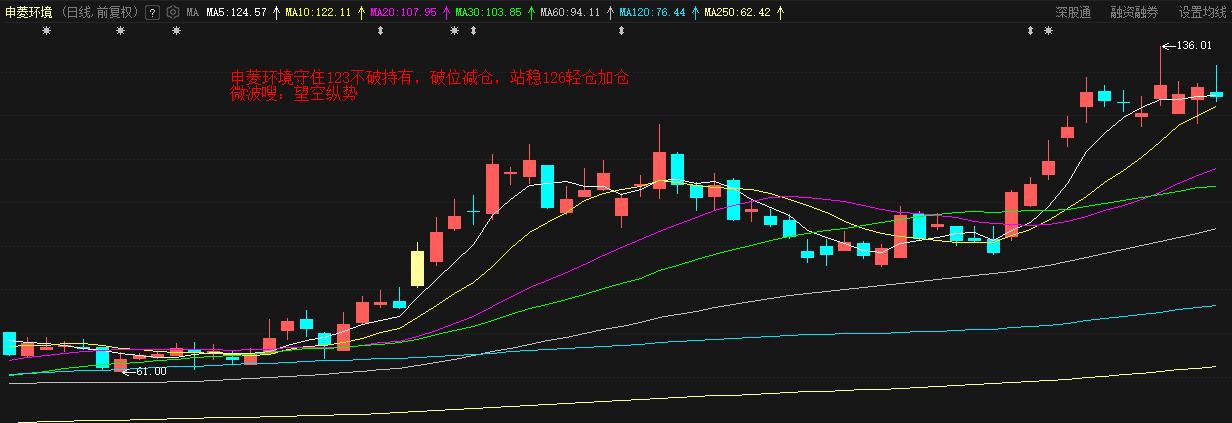The width and height of the screenshot is (1232, 423).
Task: Open the question mark help icon
Action: pos(152,13)
